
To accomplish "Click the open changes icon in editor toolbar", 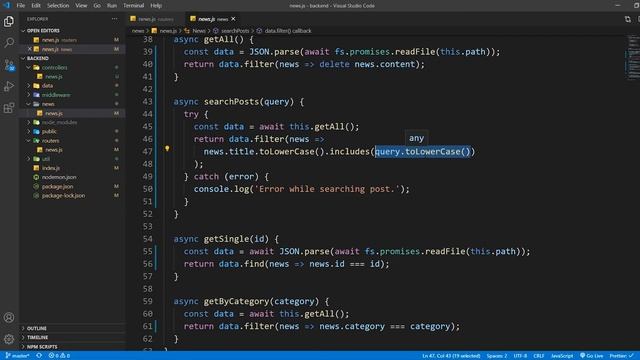I will [627, 19].
